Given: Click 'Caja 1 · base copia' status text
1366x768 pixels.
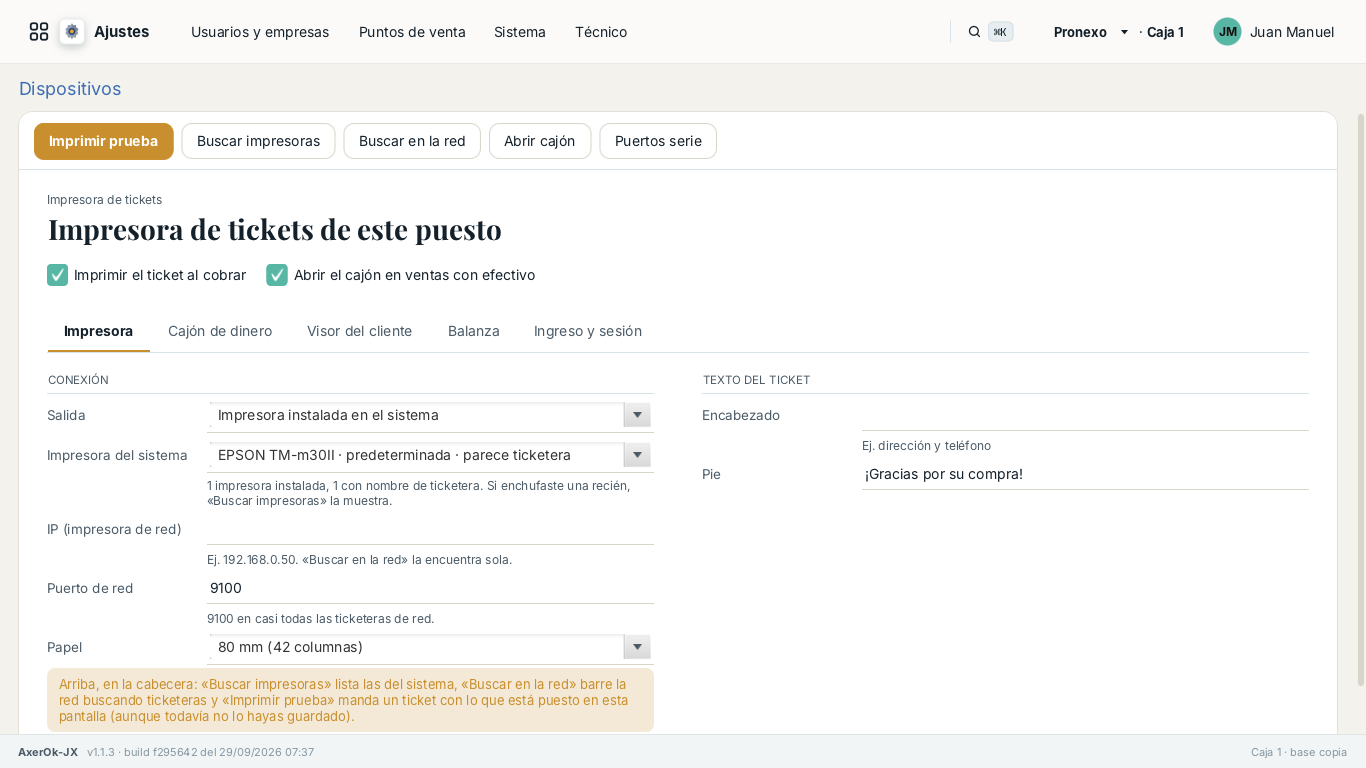Looking at the screenshot, I should click(x=1299, y=752).
